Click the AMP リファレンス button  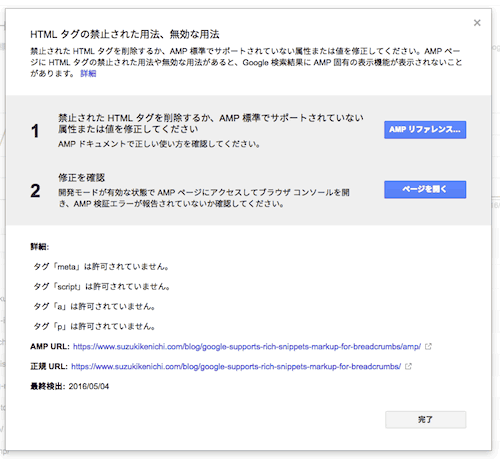click(x=425, y=130)
